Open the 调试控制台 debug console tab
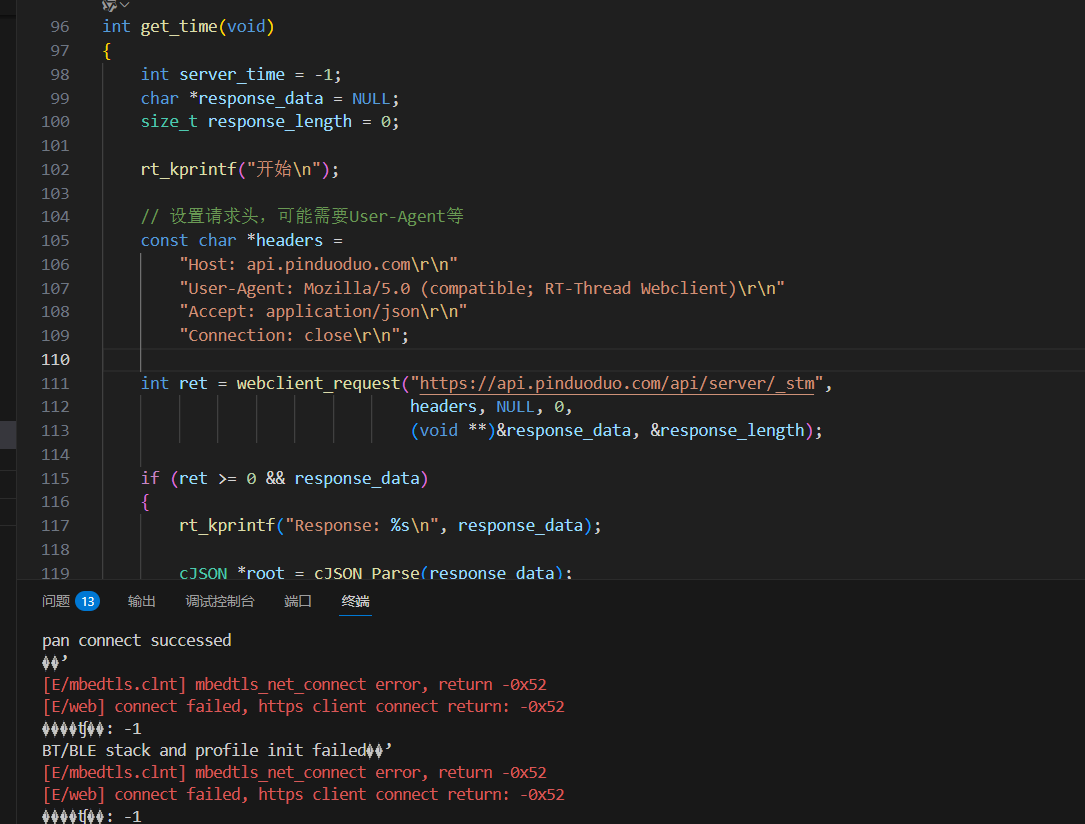Viewport: 1085px width, 824px height. (220, 601)
